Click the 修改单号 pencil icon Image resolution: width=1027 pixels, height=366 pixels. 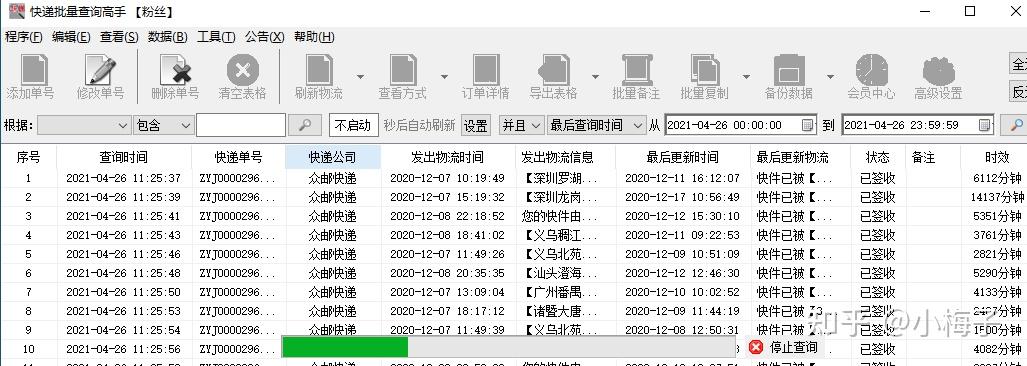pyautogui.click(x=100, y=70)
